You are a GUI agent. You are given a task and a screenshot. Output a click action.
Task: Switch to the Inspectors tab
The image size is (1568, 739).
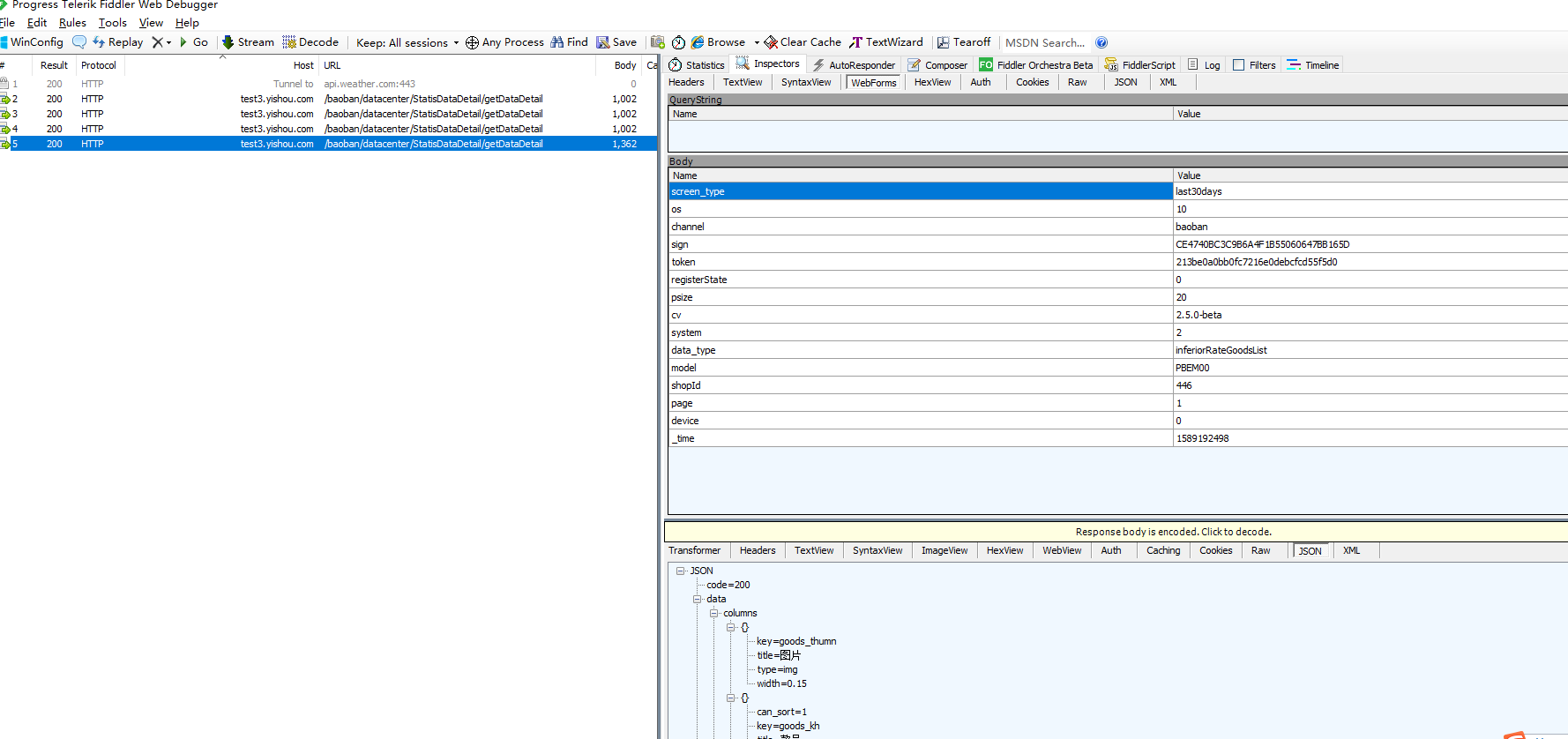pos(768,64)
